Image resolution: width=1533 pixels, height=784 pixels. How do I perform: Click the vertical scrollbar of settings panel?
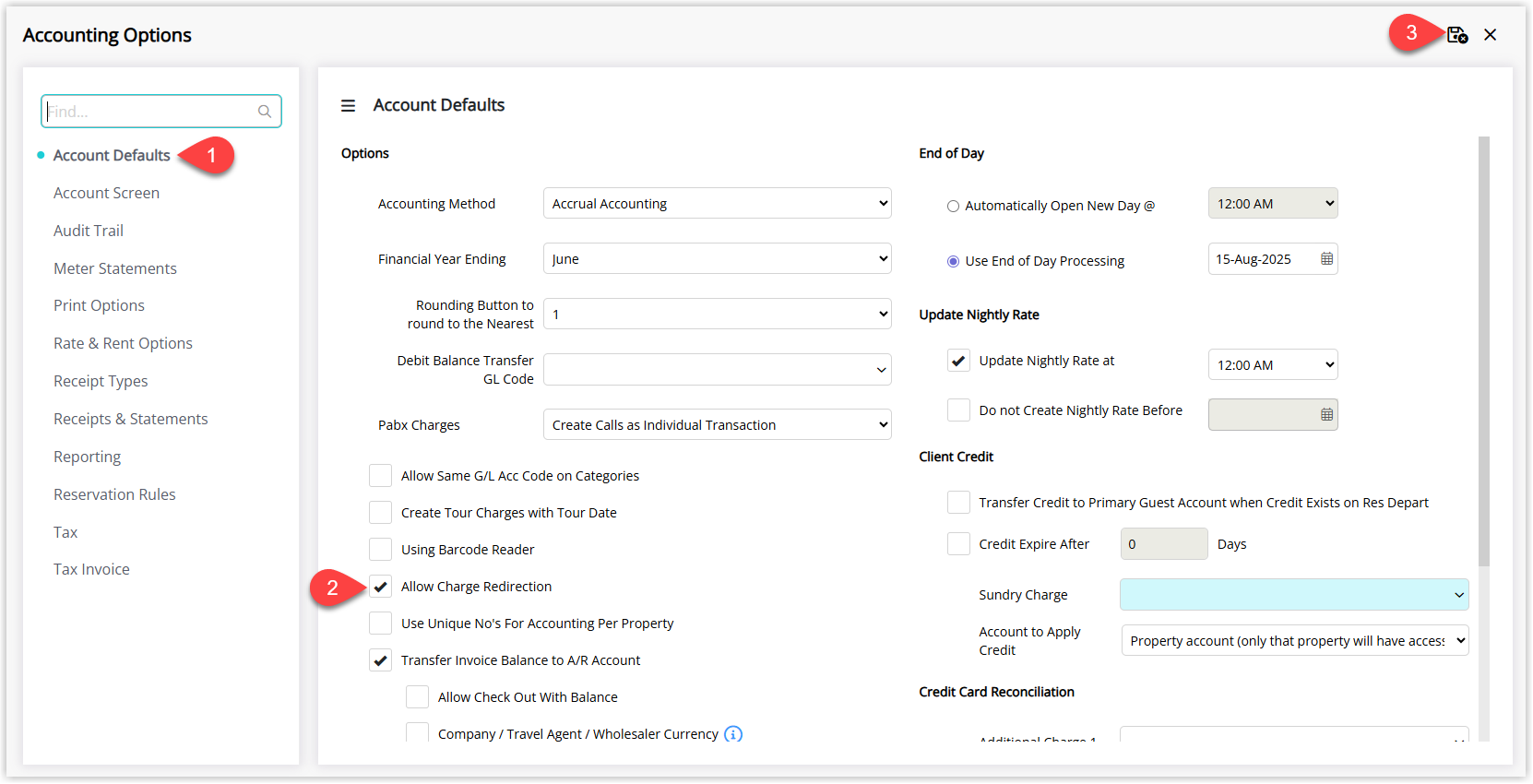(x=1483, y=350)
